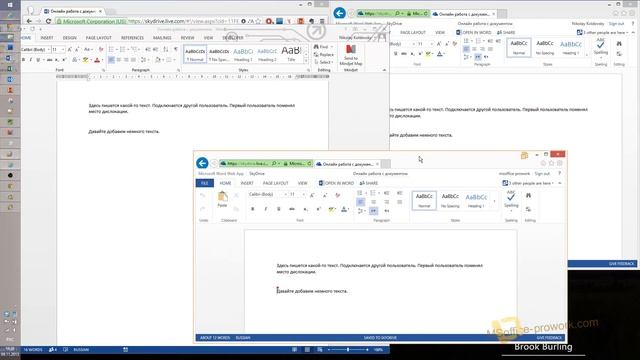This screenshot has height=360, width=640.
Task: Click align left in front Web App Paragraph group
Action: pos(360,202)
